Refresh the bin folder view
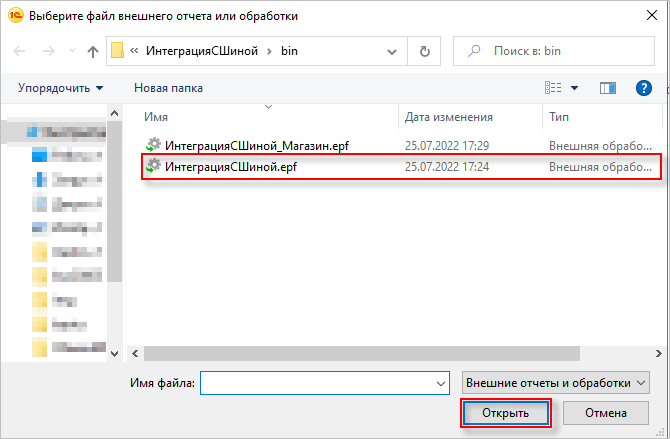 426,51
